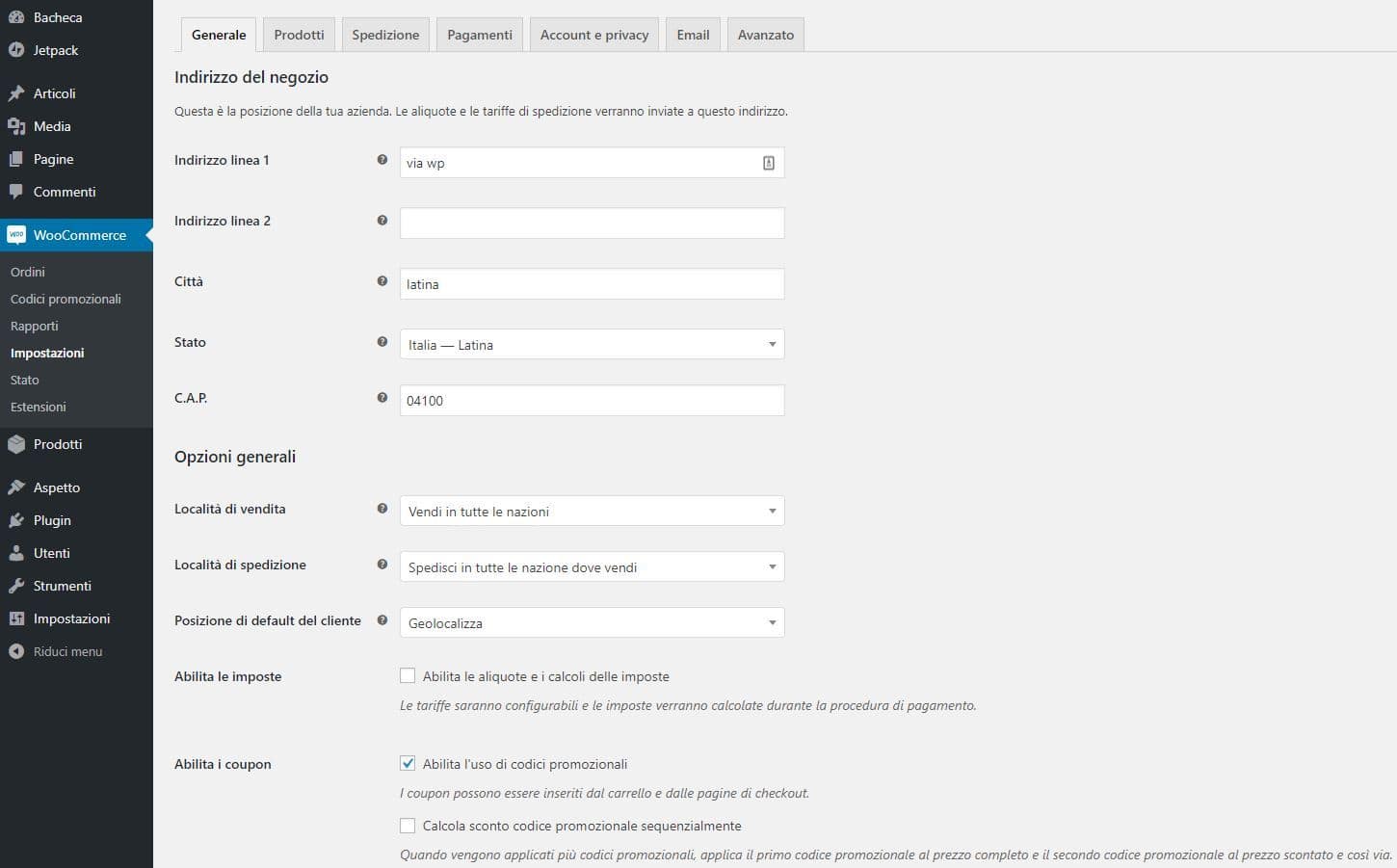Show help tip for Località di vendita
Image resolution: width=1397 pixels, height=868 pixels.
382,509
